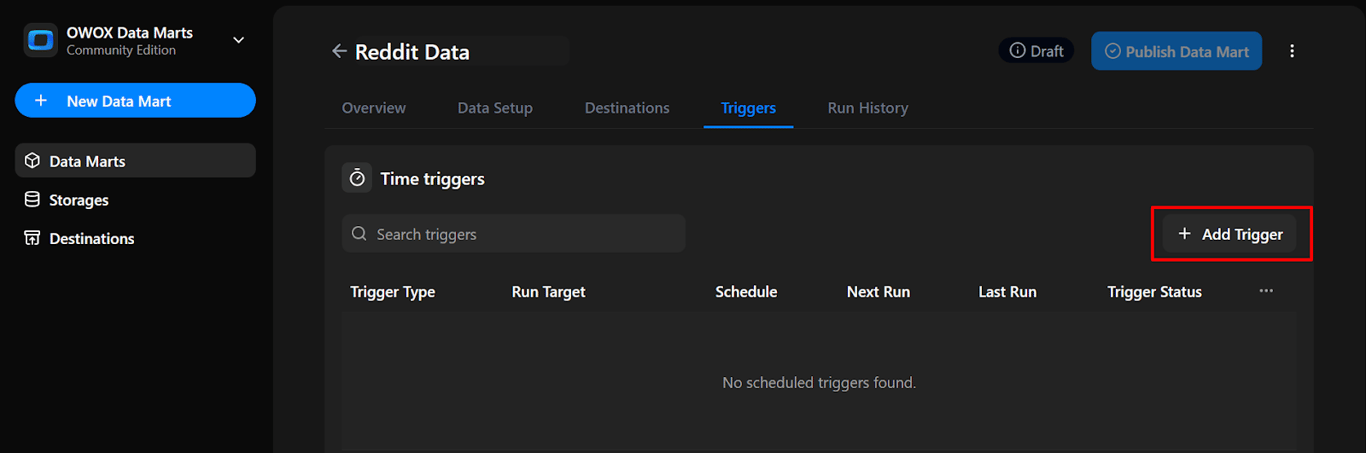The width and height of the screenshot is (1366, 453).
Task: Click the Storages database icon
Action: click(32, 200)
